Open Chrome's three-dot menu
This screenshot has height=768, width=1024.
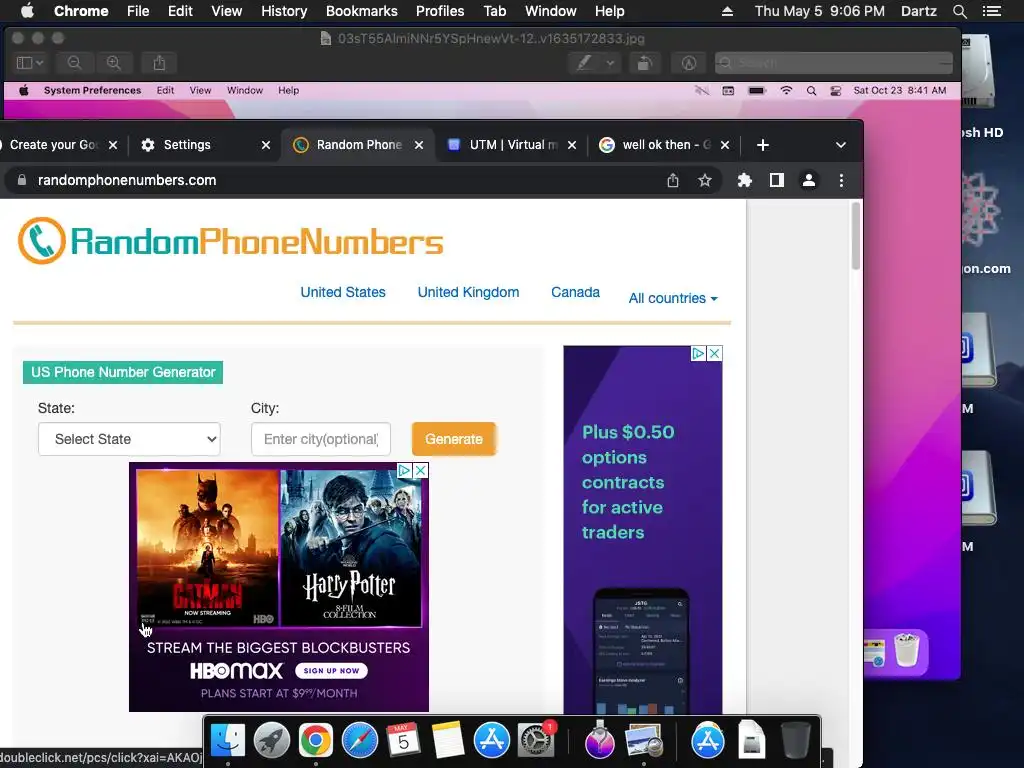click(841, 180)
